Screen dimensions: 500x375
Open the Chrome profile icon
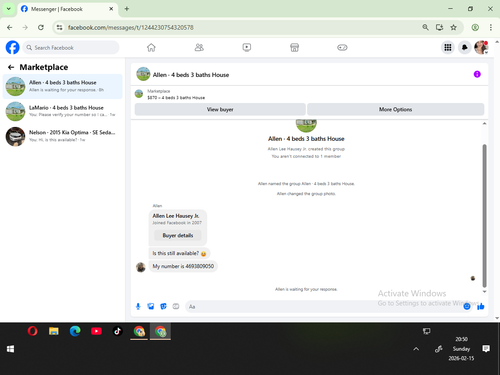[x=475, y=27]
